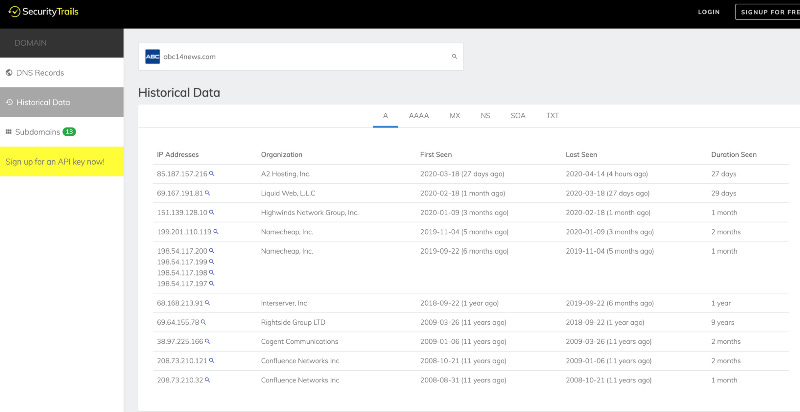The width and height of the screenshot is (800, 412).
Task: Click the abc14news.com search field
Action: [x=301, y=57]
